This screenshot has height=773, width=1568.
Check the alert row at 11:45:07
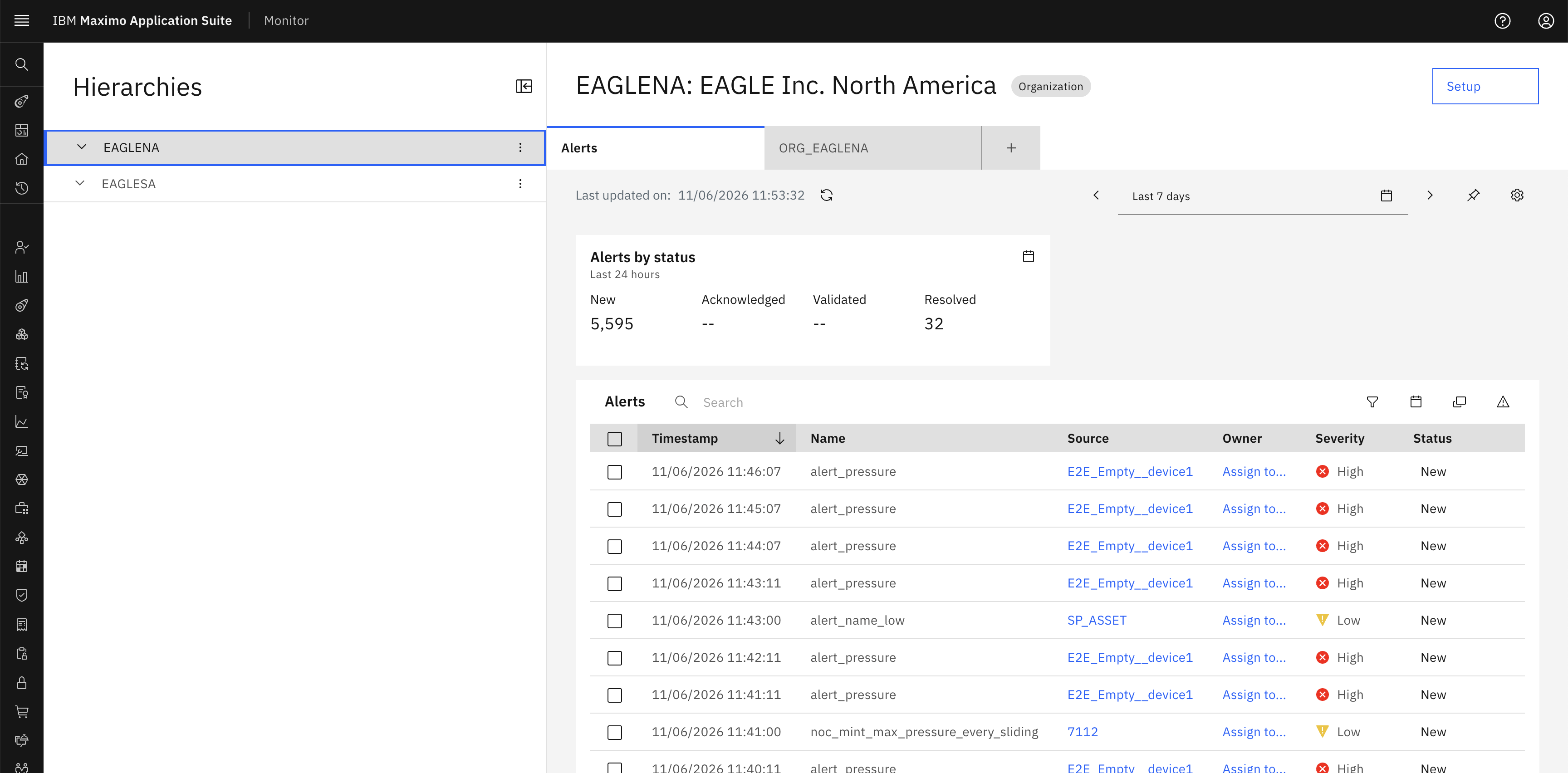[x=615, y=509]
